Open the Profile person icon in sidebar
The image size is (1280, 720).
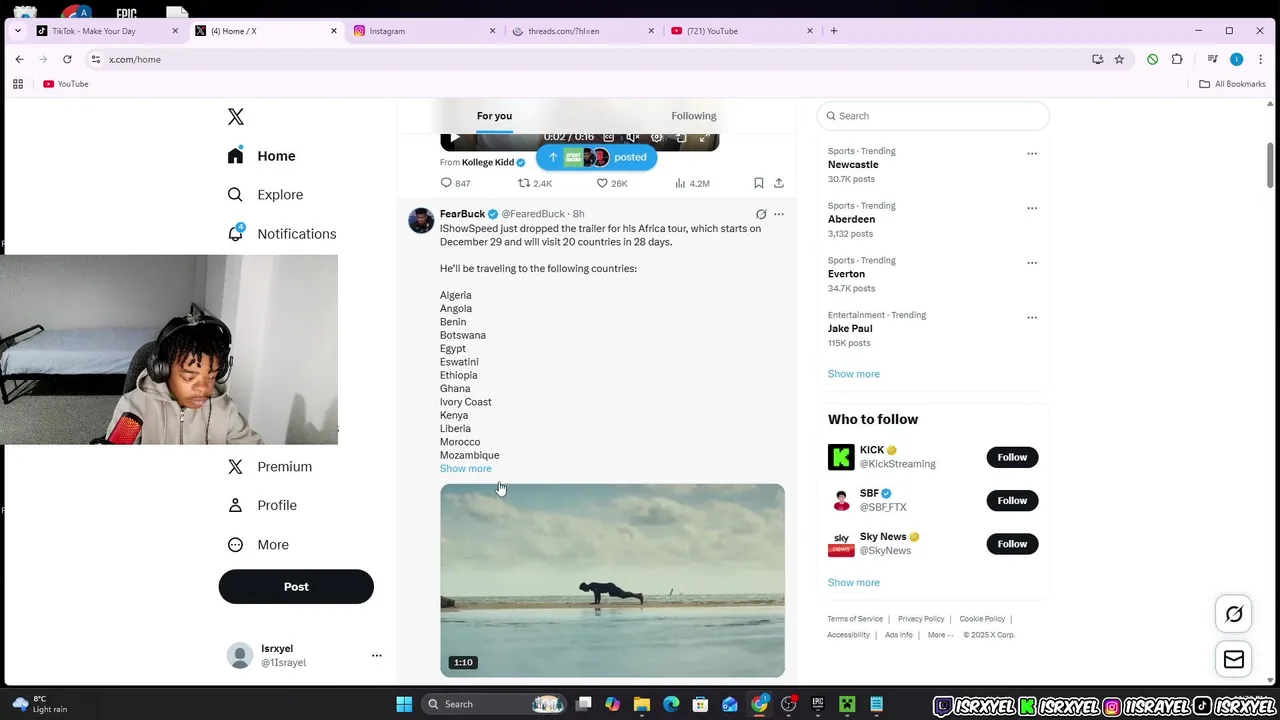coord(235,505)
